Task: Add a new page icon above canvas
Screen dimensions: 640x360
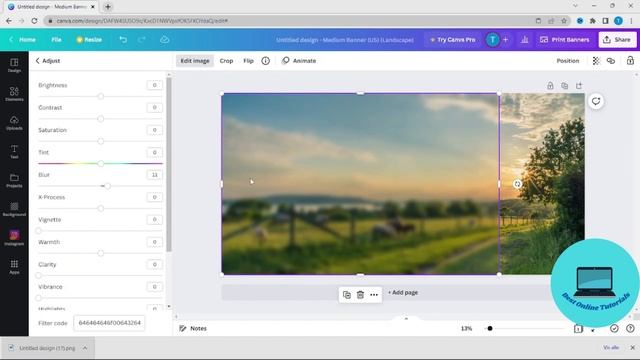Action: coord(579,86)
